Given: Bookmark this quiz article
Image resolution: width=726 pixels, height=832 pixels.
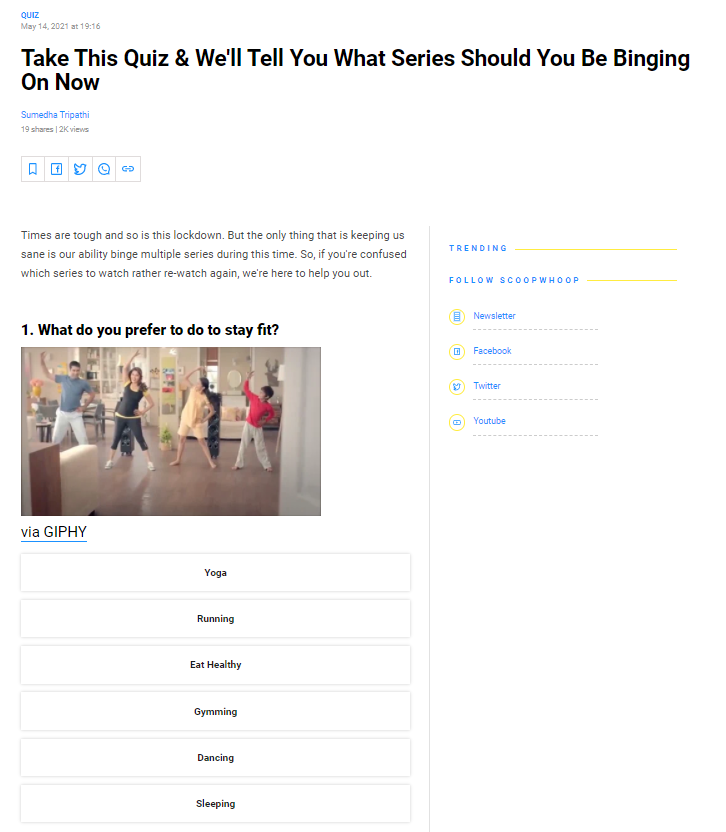Looking at the screenshot, I should click(33, 169).
